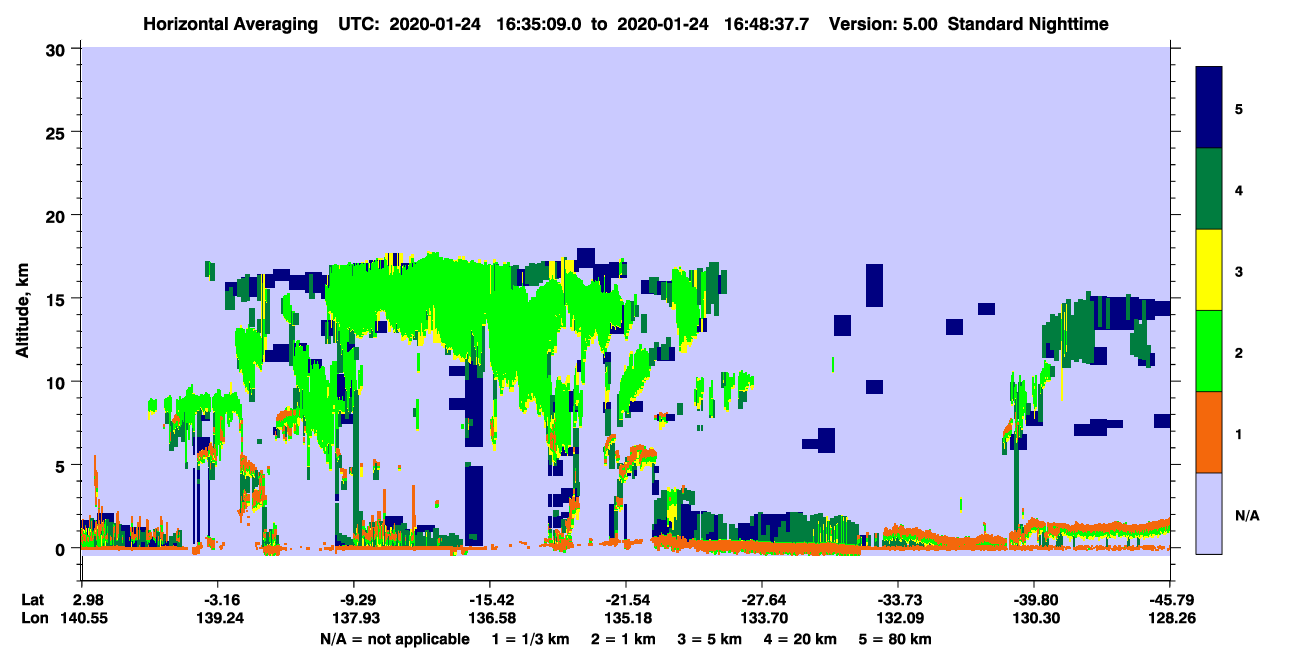Click the lavender N/A colorbar segment
Viewport: 1300px width, 667px height.
(x=1209, y=513)
